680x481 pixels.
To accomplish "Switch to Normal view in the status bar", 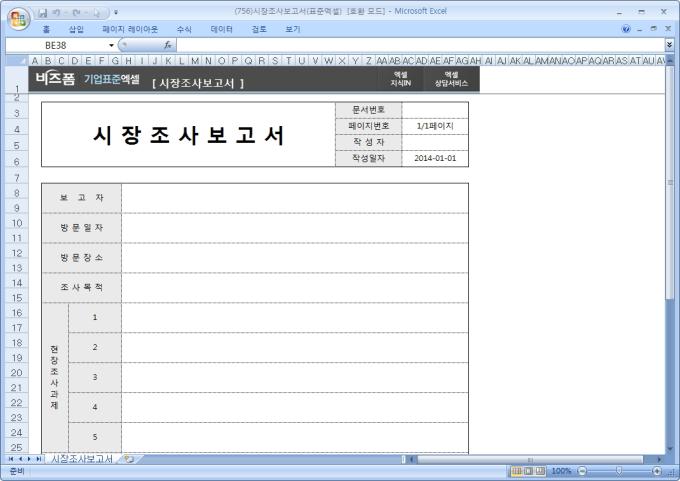I will (517, 471).
